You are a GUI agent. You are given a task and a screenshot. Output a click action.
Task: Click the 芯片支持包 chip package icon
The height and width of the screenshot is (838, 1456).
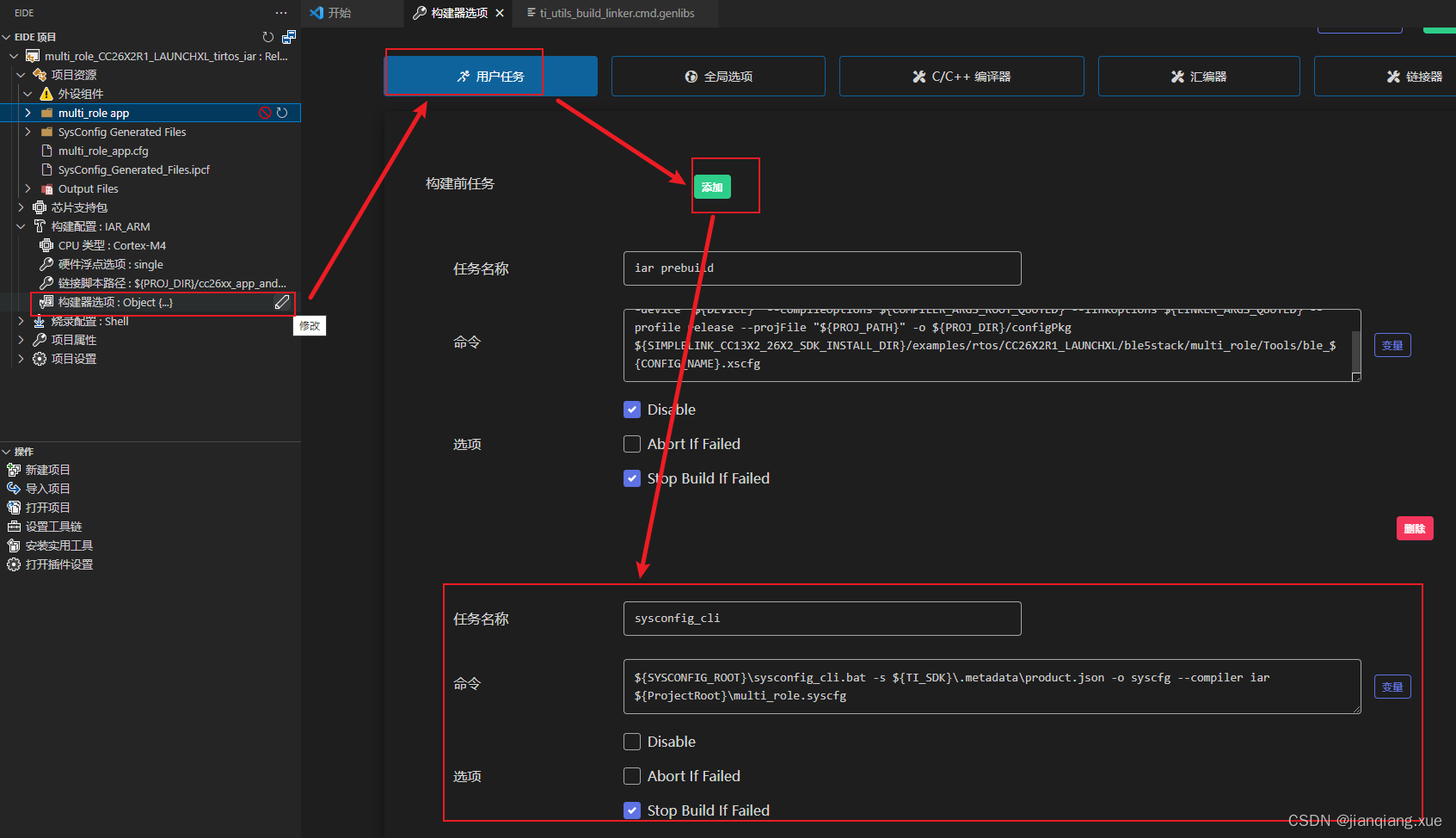40,207
